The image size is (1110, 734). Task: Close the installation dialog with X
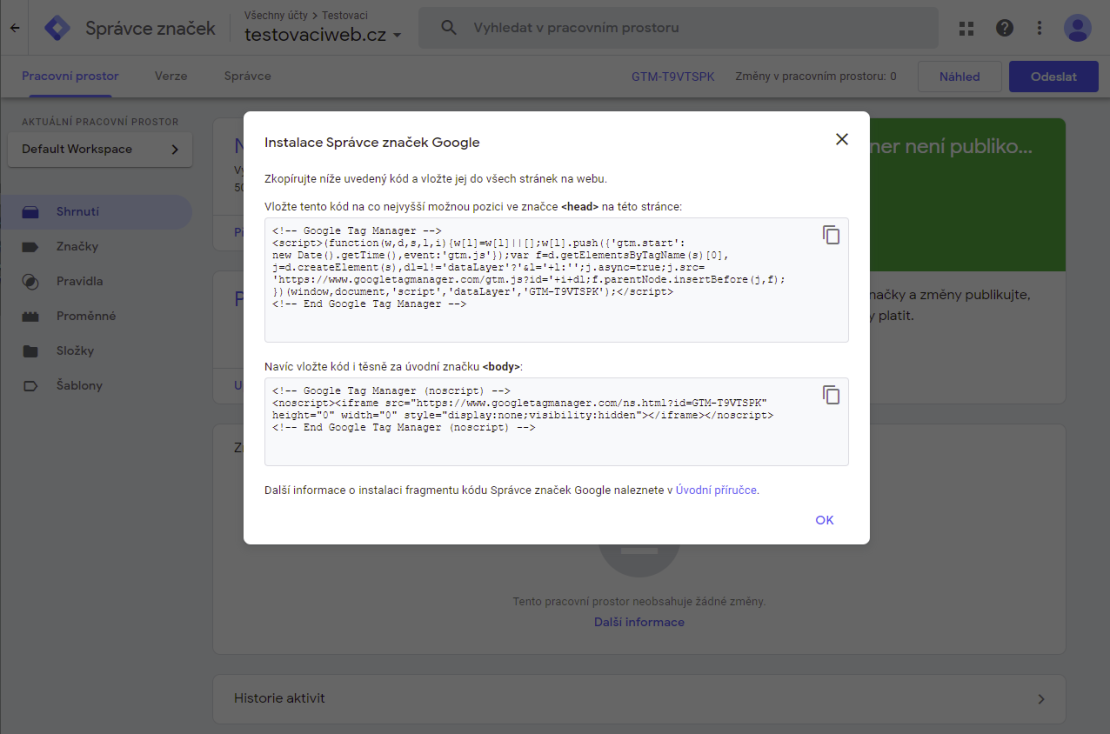tap(841, 139)
